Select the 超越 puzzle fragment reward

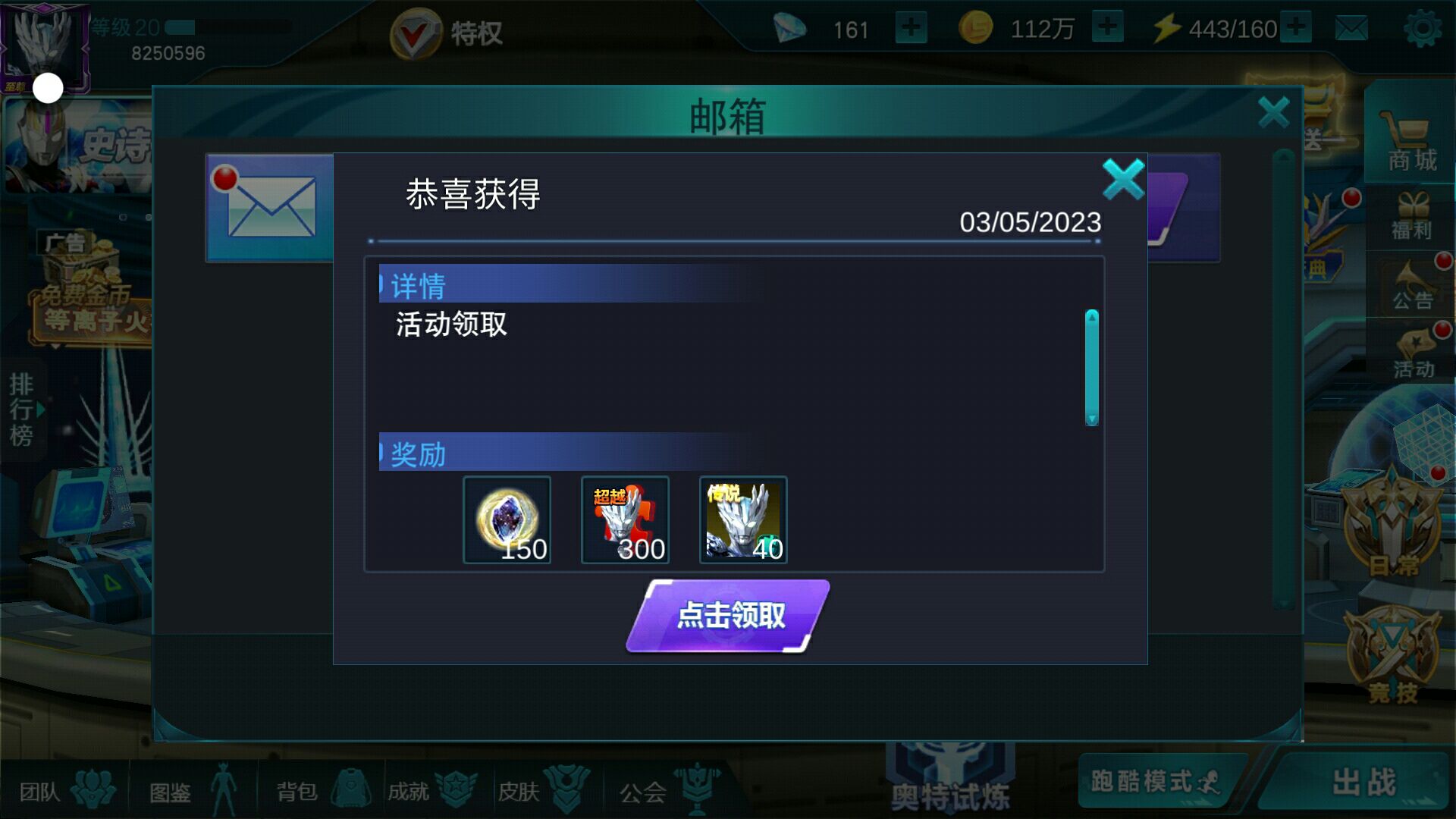625,520
